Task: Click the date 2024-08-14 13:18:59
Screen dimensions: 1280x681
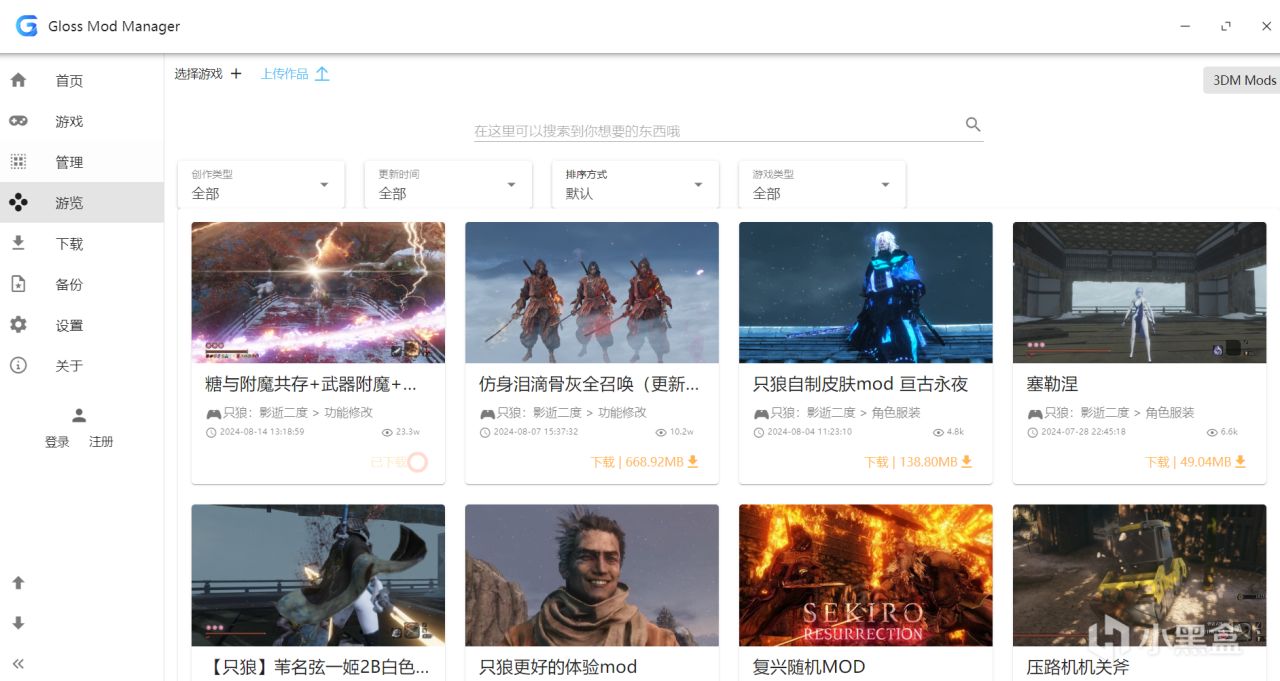Action: 261,432
